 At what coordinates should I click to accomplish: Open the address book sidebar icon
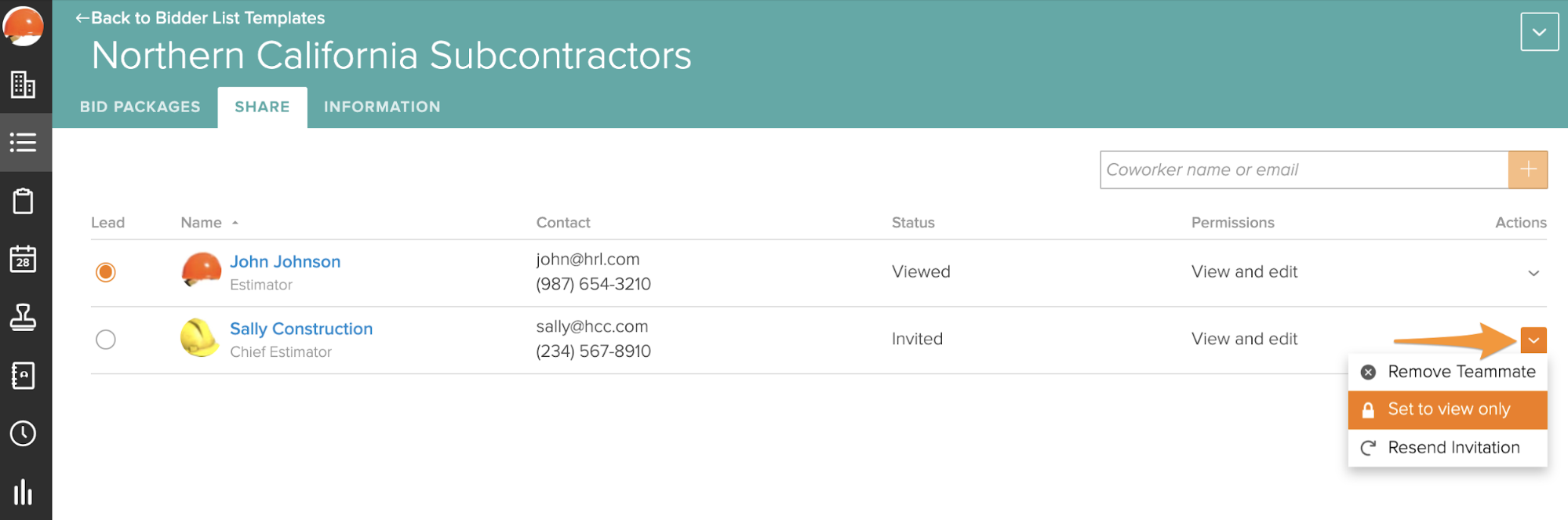pyautogui.click(x=24, y=376)
